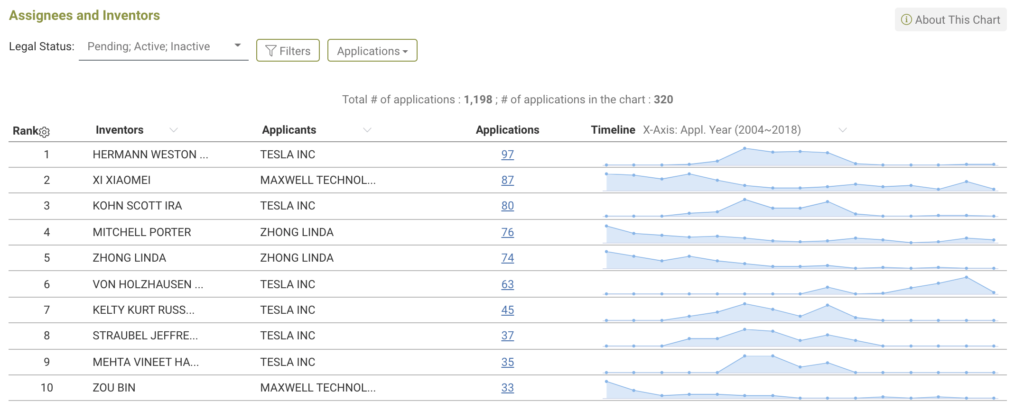The height and width of the screenshot is (419, 1024).
Task: Select inventor HERMANN WESTON
Action: pos(150,155)
